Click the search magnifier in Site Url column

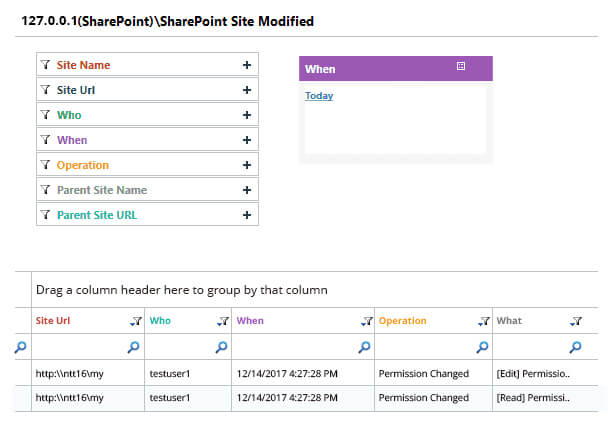133,346
